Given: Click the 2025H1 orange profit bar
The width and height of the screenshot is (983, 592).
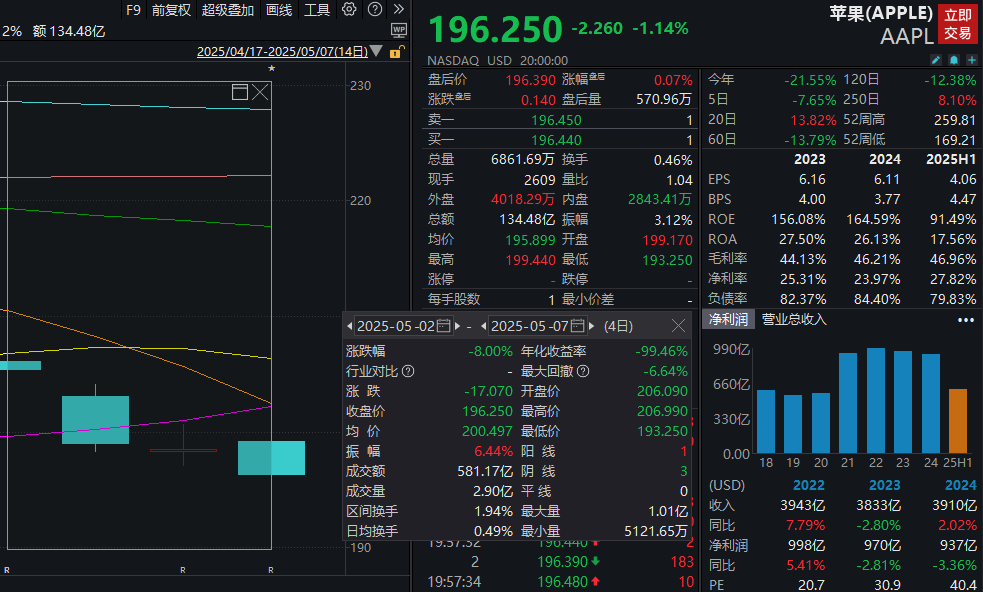Looking at the screenshot, I should click(958, 421).
